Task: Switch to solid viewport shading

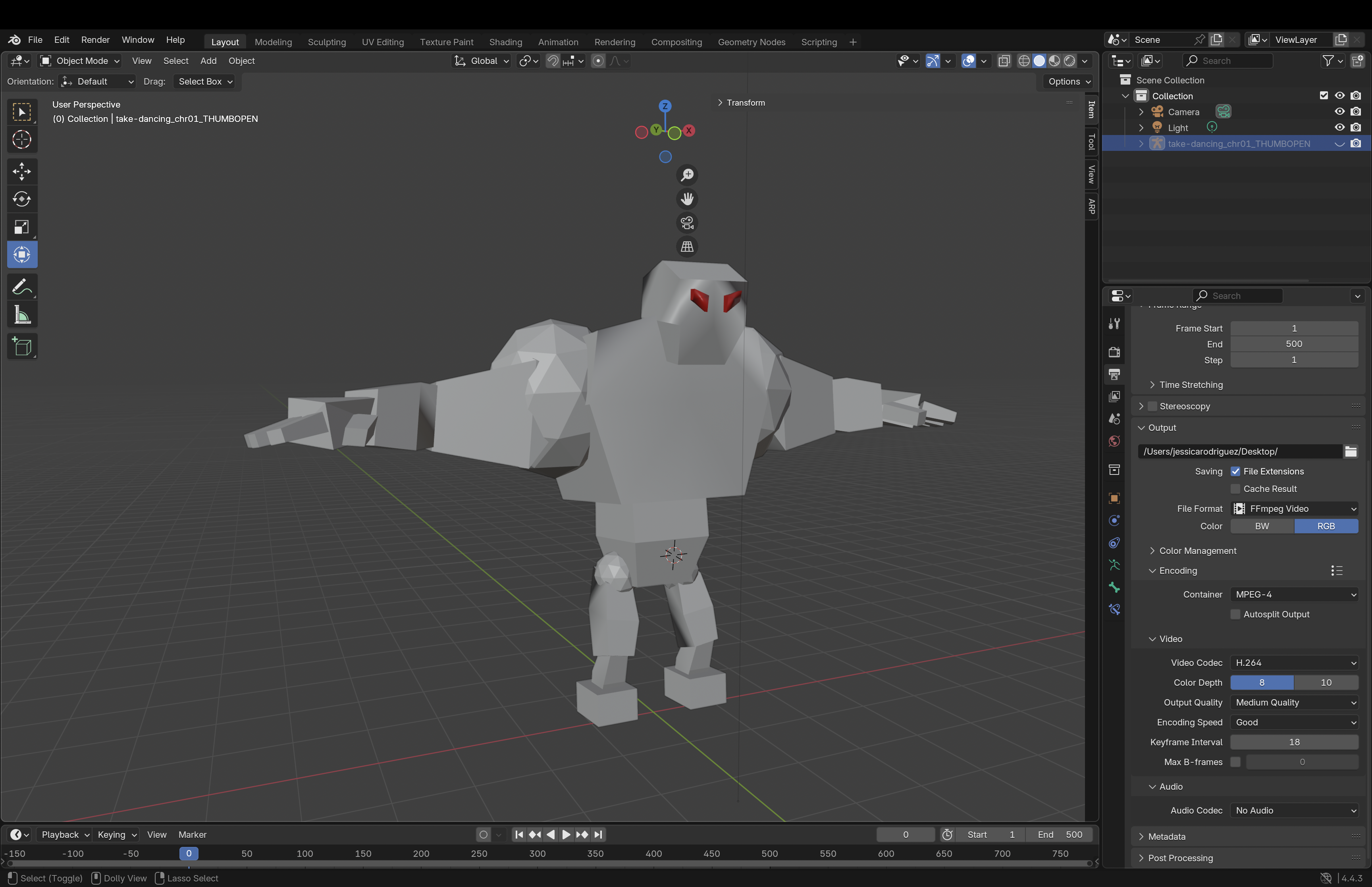Action: pos(1039,61)
